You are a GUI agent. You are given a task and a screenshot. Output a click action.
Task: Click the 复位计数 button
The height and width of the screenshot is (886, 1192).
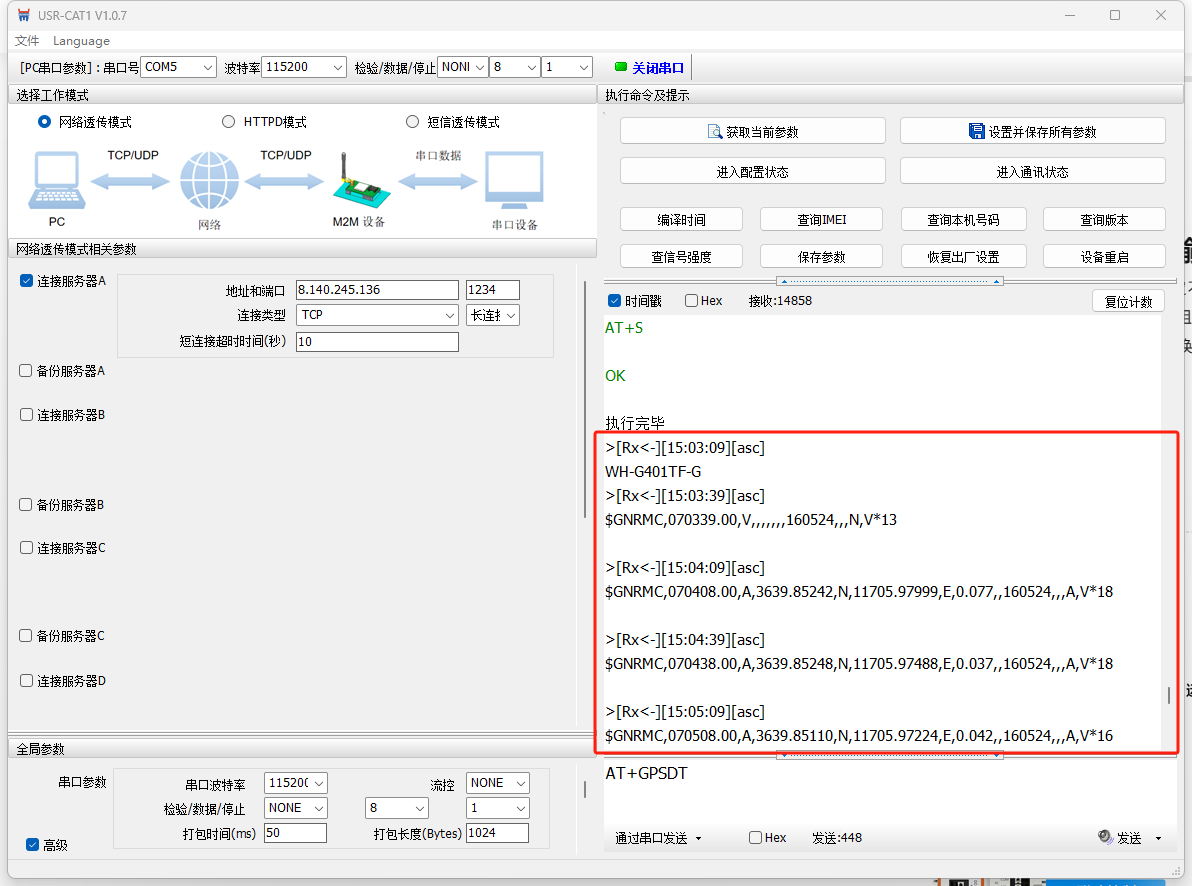point(1128,301)
